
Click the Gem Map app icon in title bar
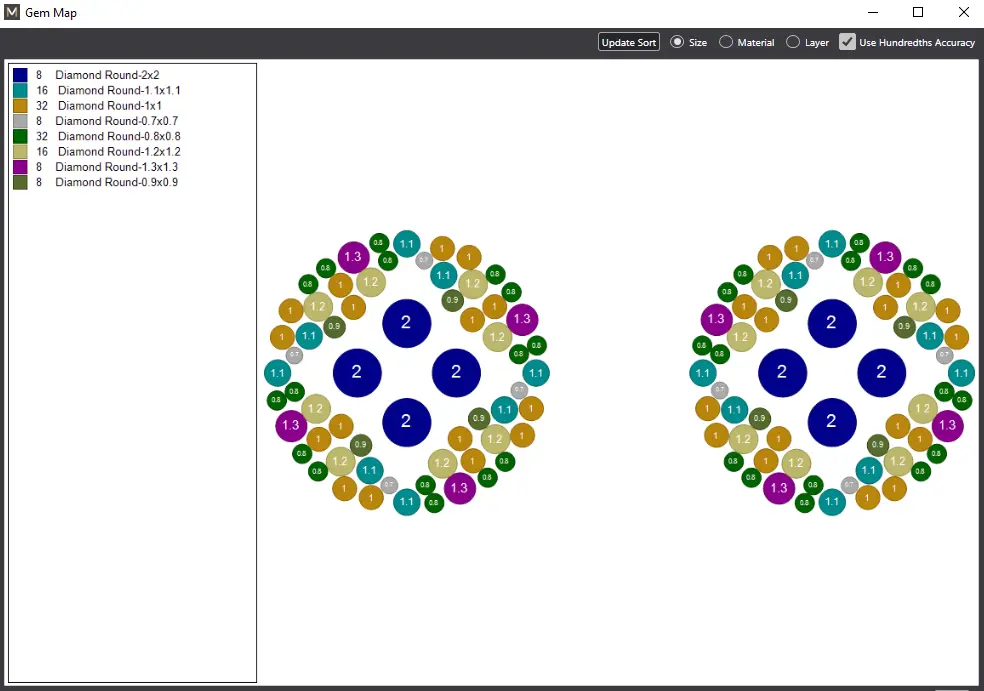tap(12, 13)
